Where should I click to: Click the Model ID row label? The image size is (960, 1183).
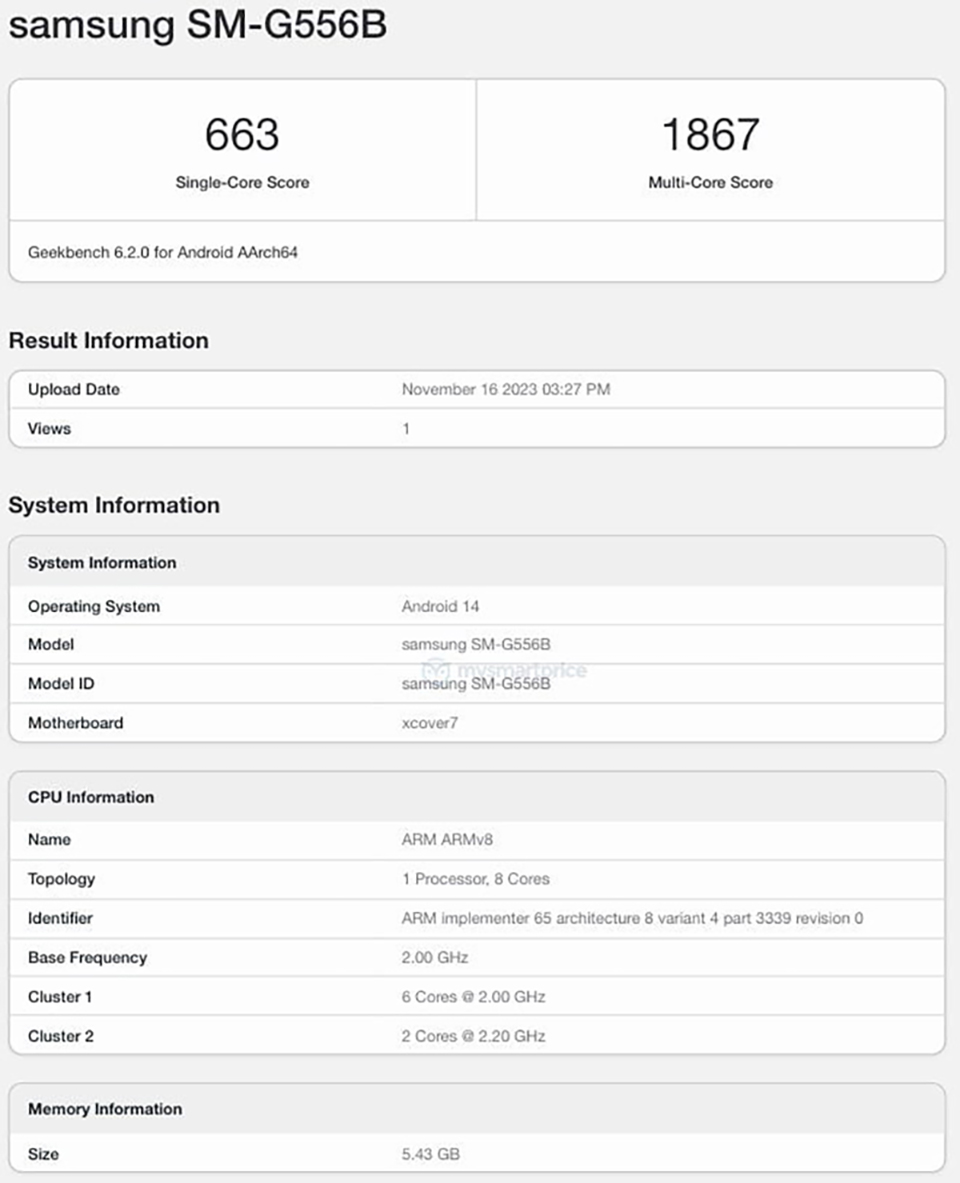click(x=61, y=684)
